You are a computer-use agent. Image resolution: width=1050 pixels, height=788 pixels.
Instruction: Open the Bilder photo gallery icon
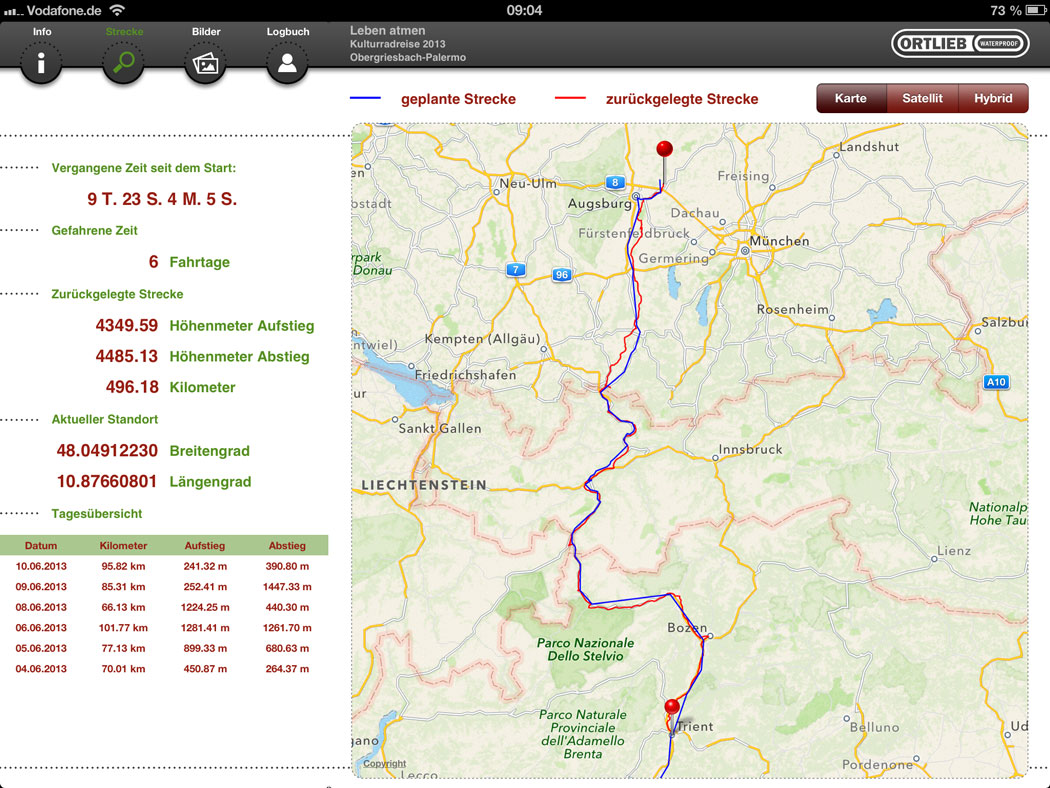[x=205, y=64]
